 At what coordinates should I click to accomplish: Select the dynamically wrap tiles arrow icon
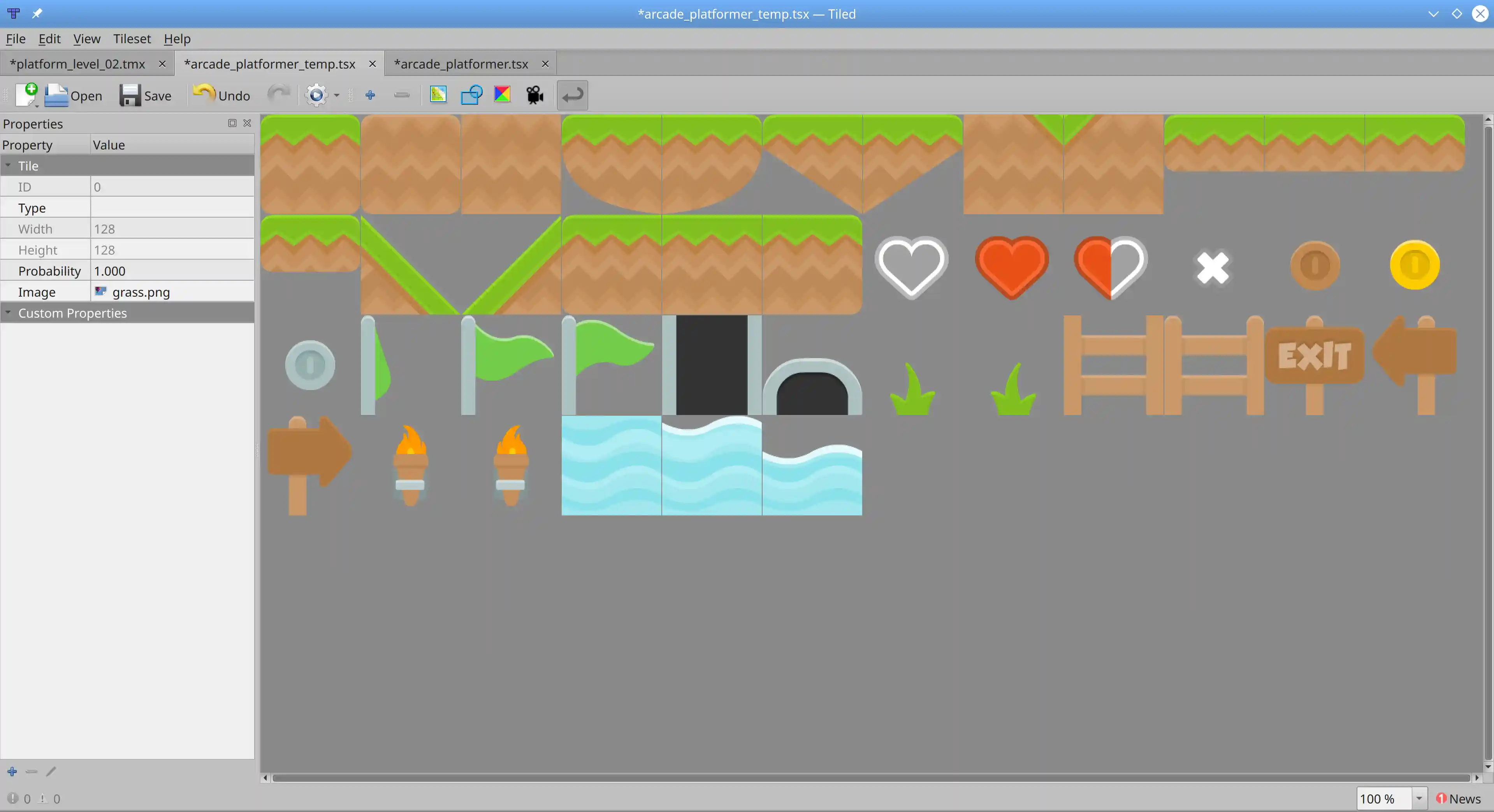tap(572, 95)
